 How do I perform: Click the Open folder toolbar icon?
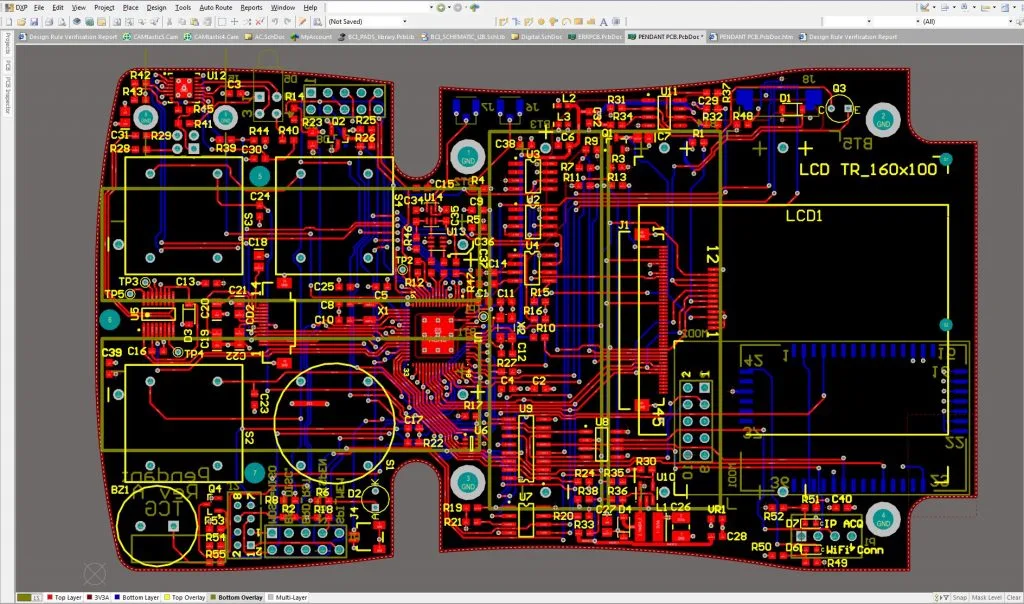(21, 22)
